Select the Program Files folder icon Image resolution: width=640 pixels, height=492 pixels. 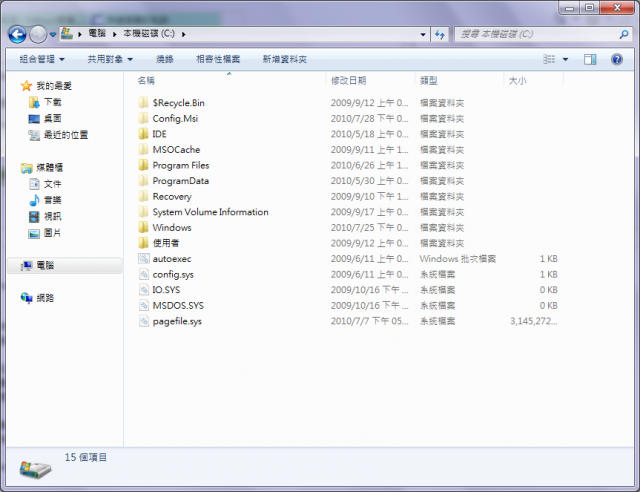143,165
